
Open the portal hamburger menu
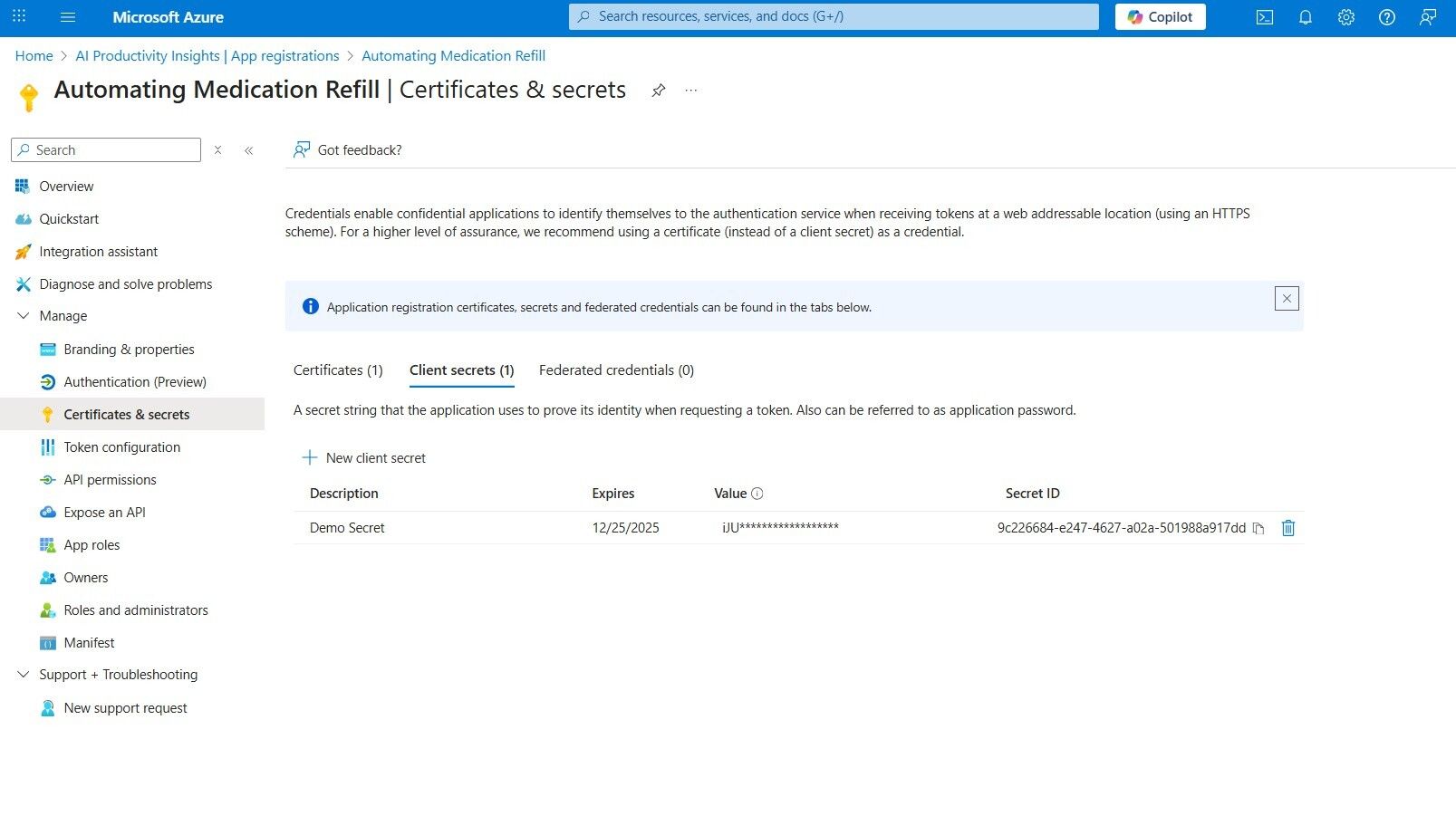click(68, 16)
